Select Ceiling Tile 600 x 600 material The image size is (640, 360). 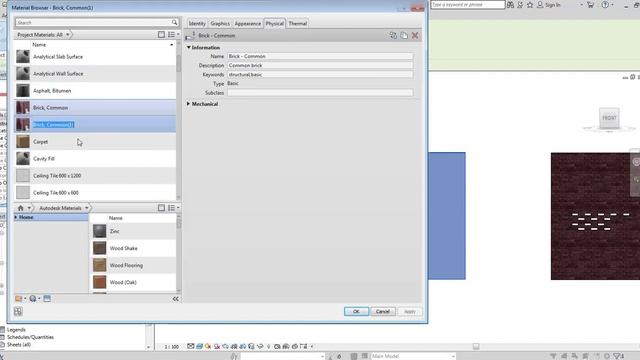(95, 193)
